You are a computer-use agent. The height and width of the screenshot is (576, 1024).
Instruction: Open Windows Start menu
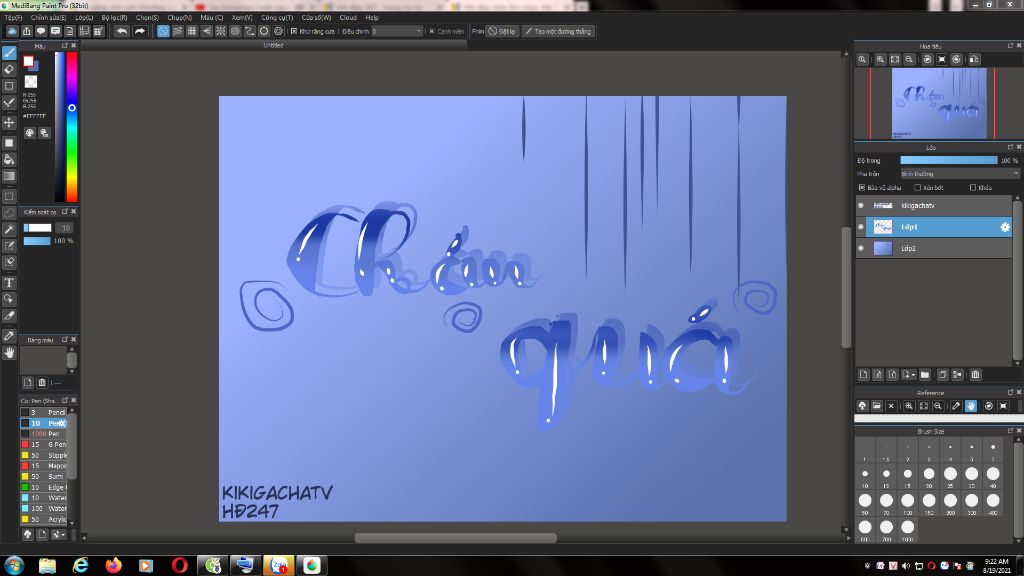14,566
